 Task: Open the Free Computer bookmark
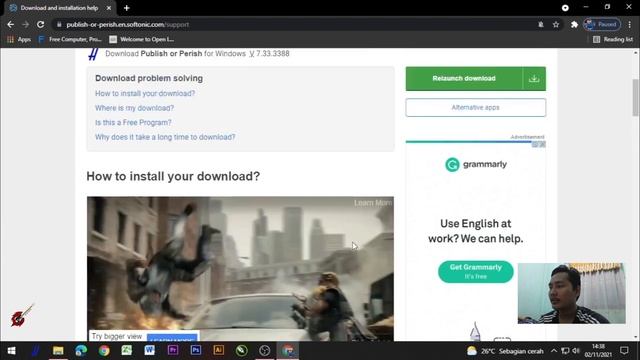(70, 39)
